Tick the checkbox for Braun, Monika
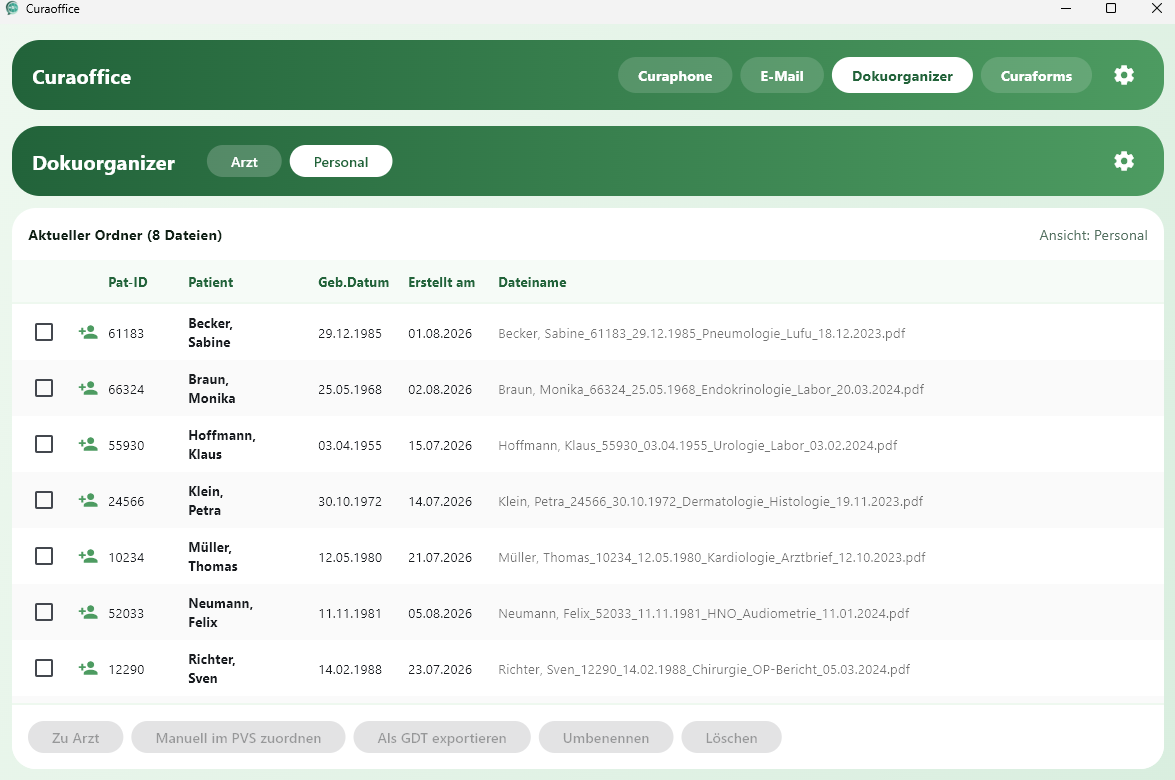Screen dimensions: 1175x780 [x=44, y=388]
